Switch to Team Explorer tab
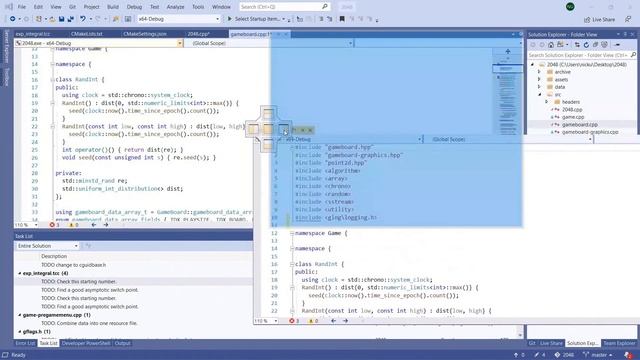The height and width of the screenshot is (360, 640). tap(619, 343)
